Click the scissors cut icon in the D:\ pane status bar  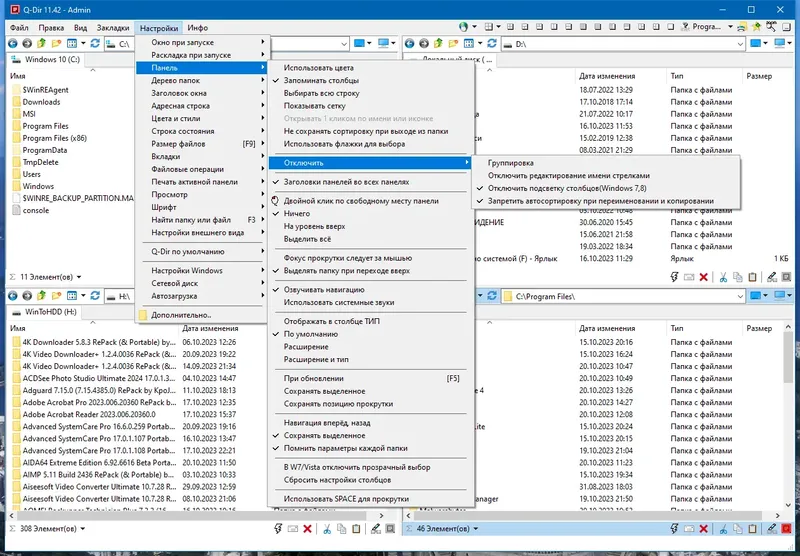(x=723, y=277)
